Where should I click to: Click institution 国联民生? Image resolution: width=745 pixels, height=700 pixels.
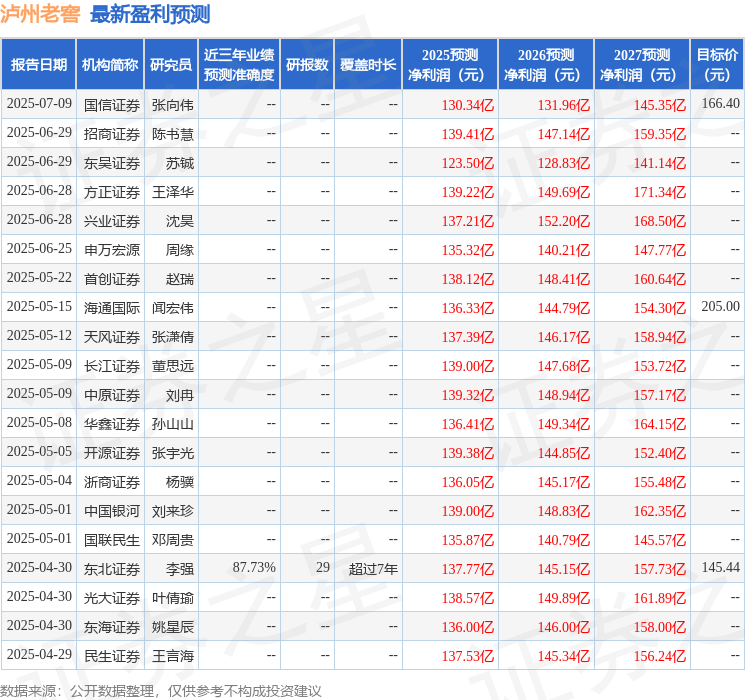pos(112,540)
